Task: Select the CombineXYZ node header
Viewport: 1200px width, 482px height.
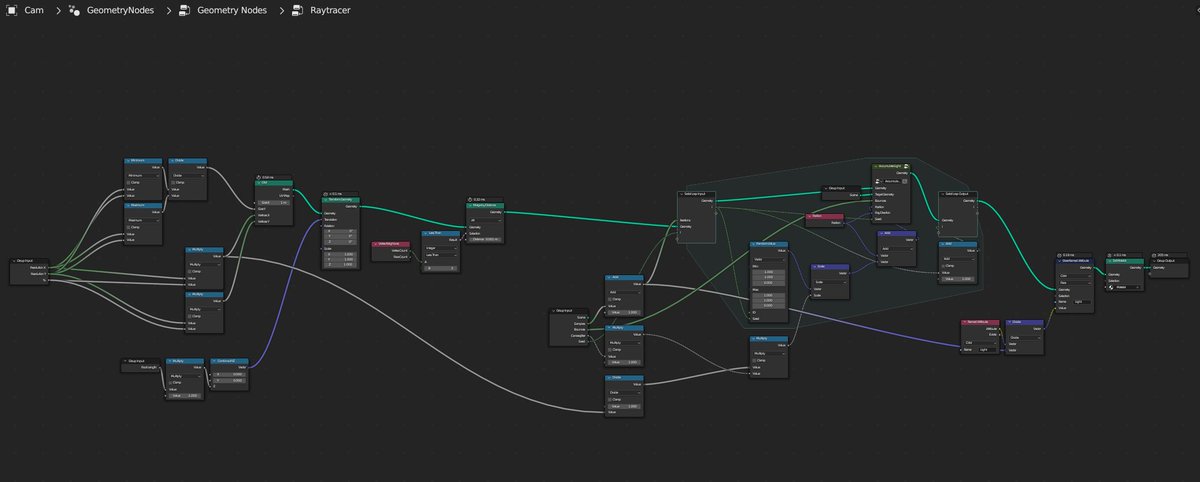Action: (x=229, y=361)
